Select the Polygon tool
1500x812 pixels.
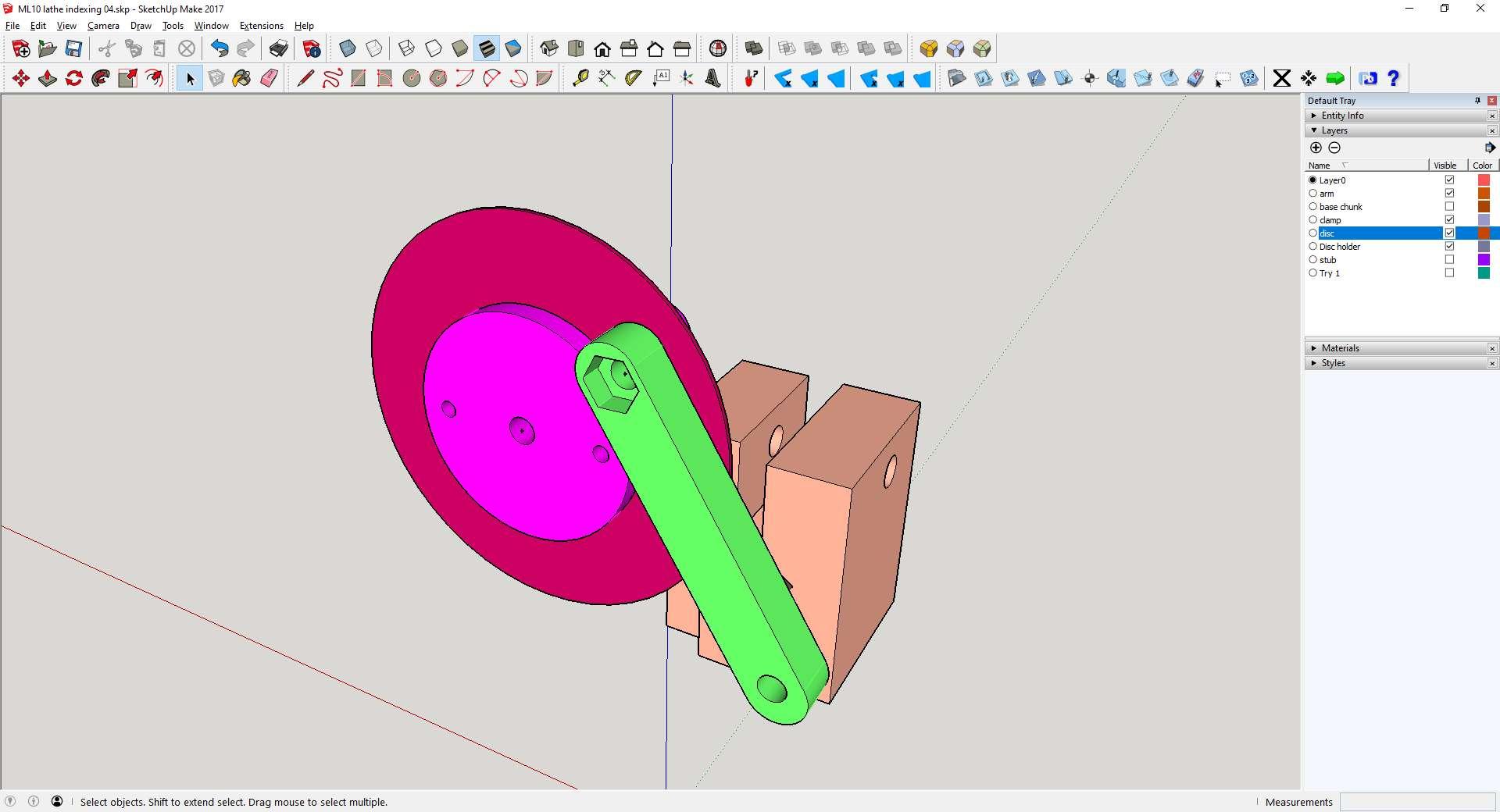[438, 78]
